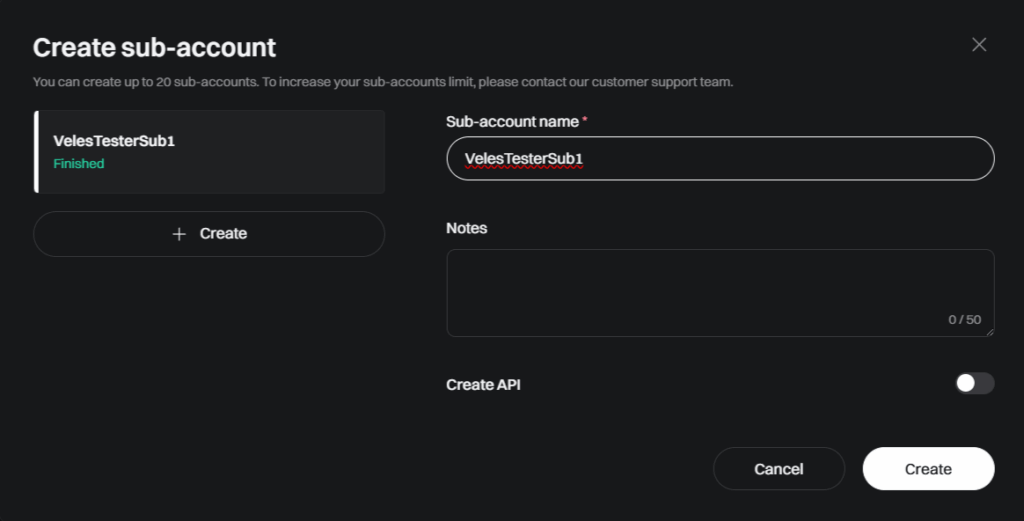Click the Notes field resize handle
The image size is (1024, 521).
coord(989,332)
